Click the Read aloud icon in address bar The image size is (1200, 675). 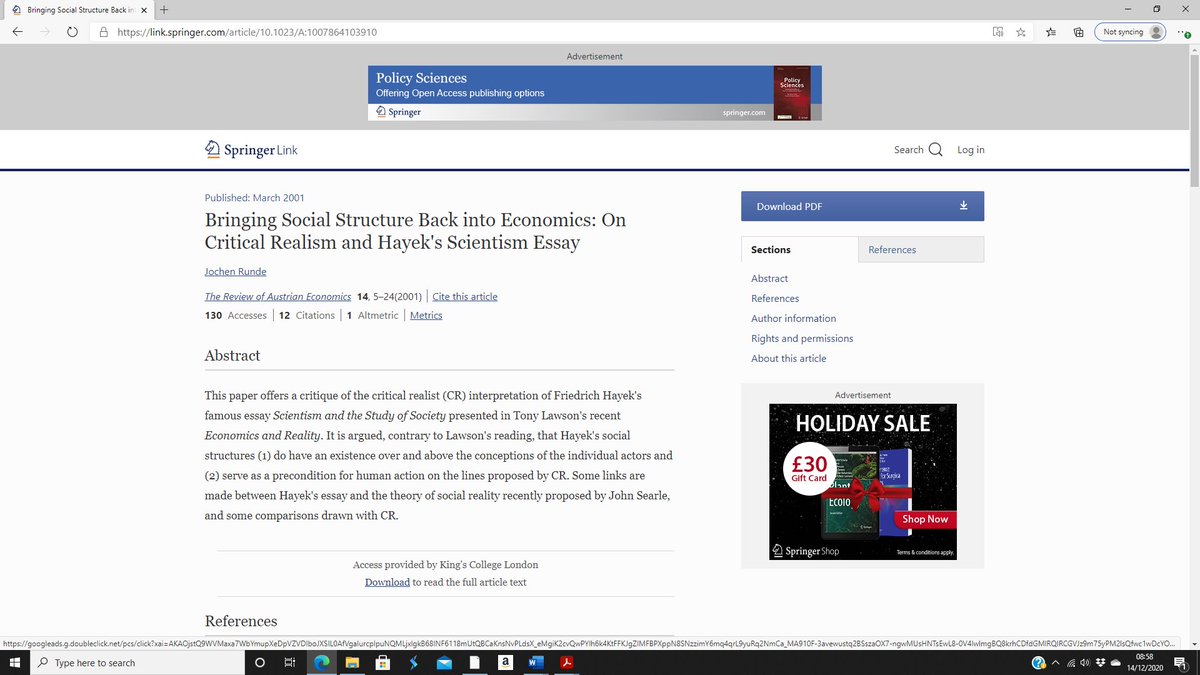(997, 31)
